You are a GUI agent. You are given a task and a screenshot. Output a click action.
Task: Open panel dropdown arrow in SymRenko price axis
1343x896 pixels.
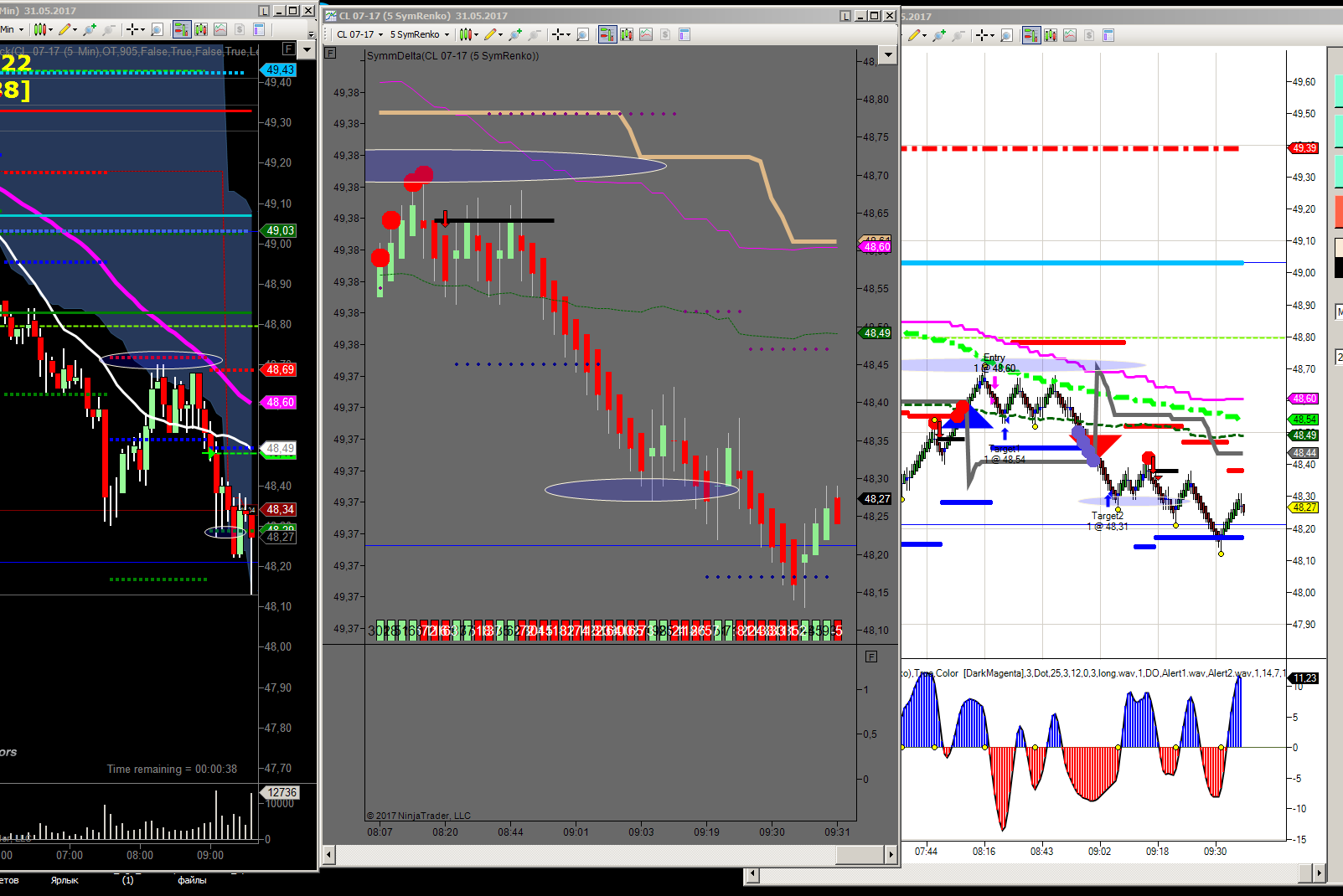(888, 55)
